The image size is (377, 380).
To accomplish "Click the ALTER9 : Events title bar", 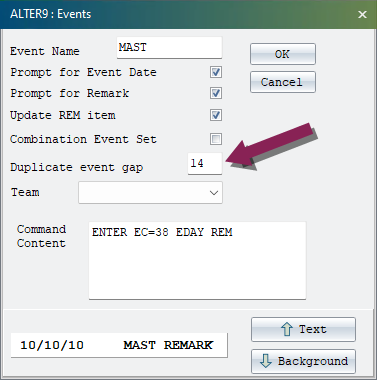I will tap(178, 14).
